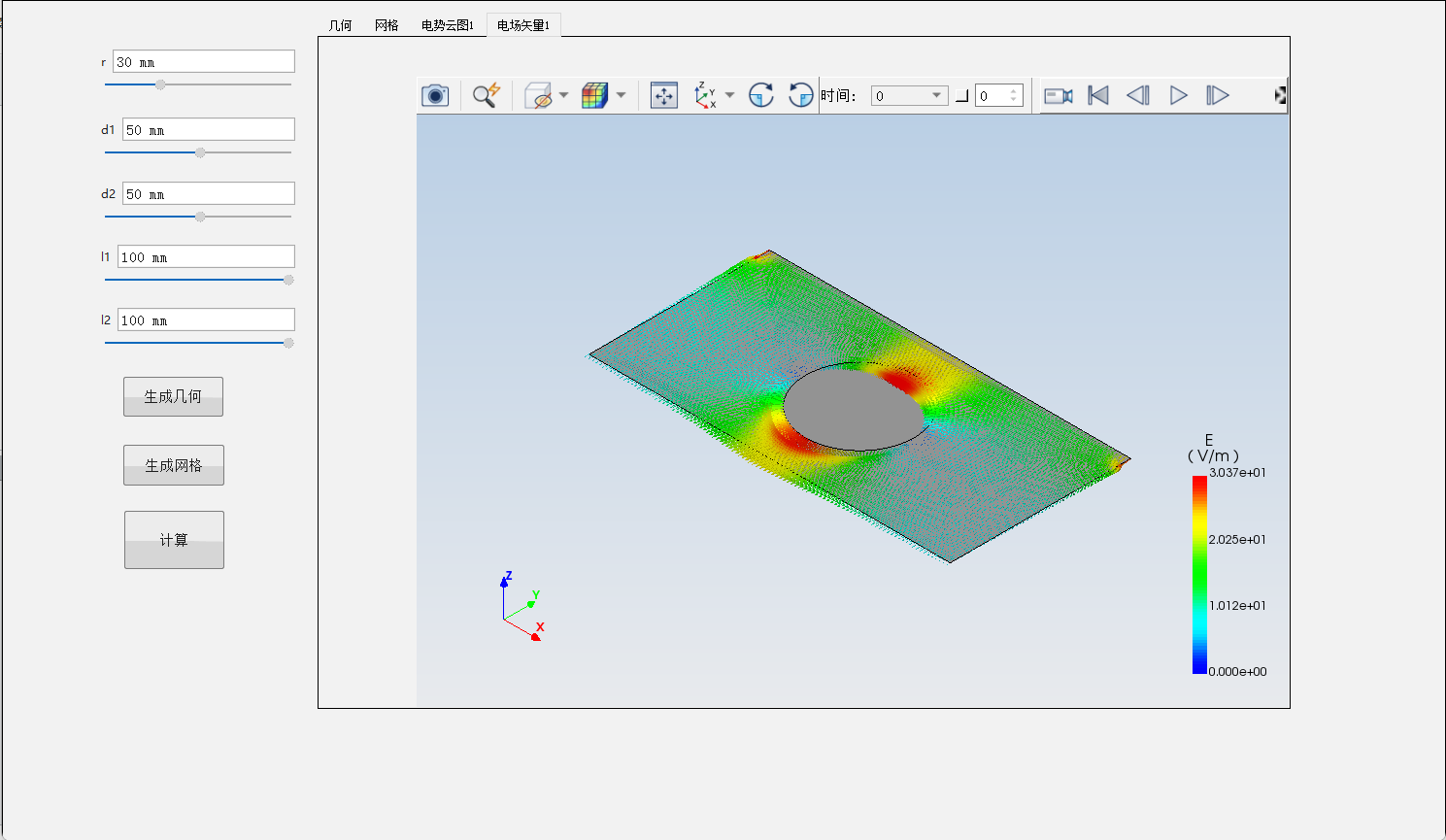Click the E field color legend bar
The height and width of the screenshot is (840, 1446).
point(1199,574)
